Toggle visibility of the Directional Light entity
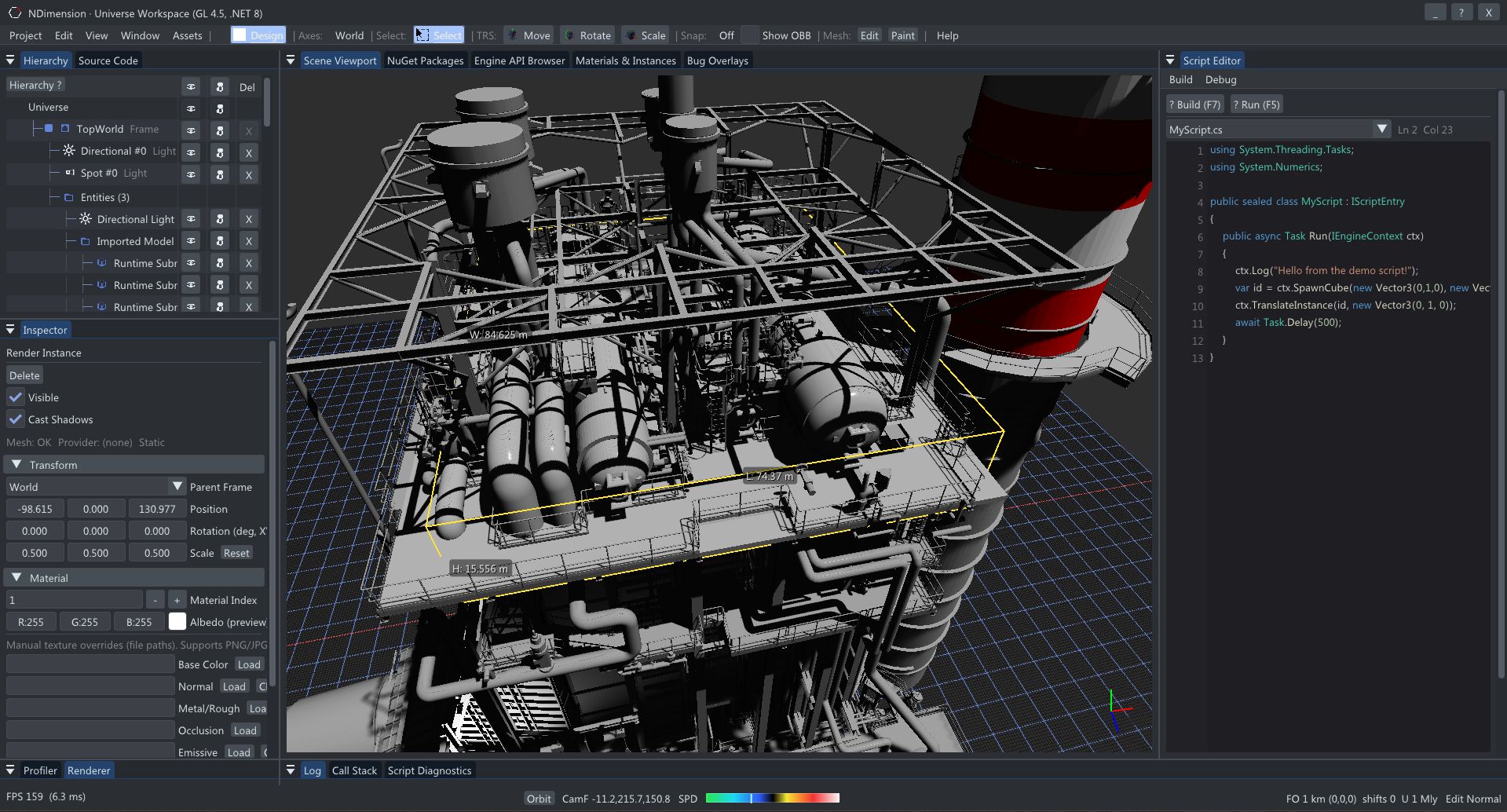 (190, 218)
